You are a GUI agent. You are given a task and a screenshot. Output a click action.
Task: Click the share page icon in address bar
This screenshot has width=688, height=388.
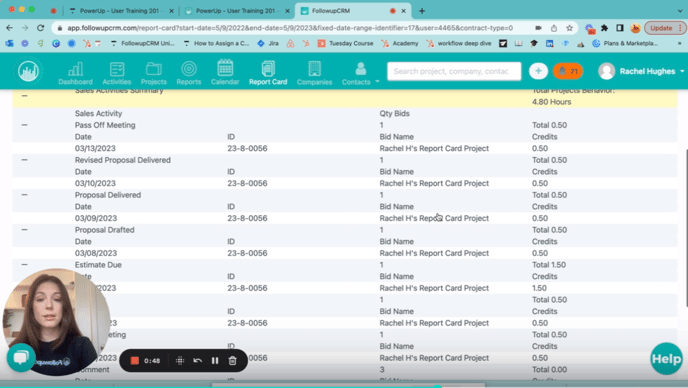(x=554, y=28)
